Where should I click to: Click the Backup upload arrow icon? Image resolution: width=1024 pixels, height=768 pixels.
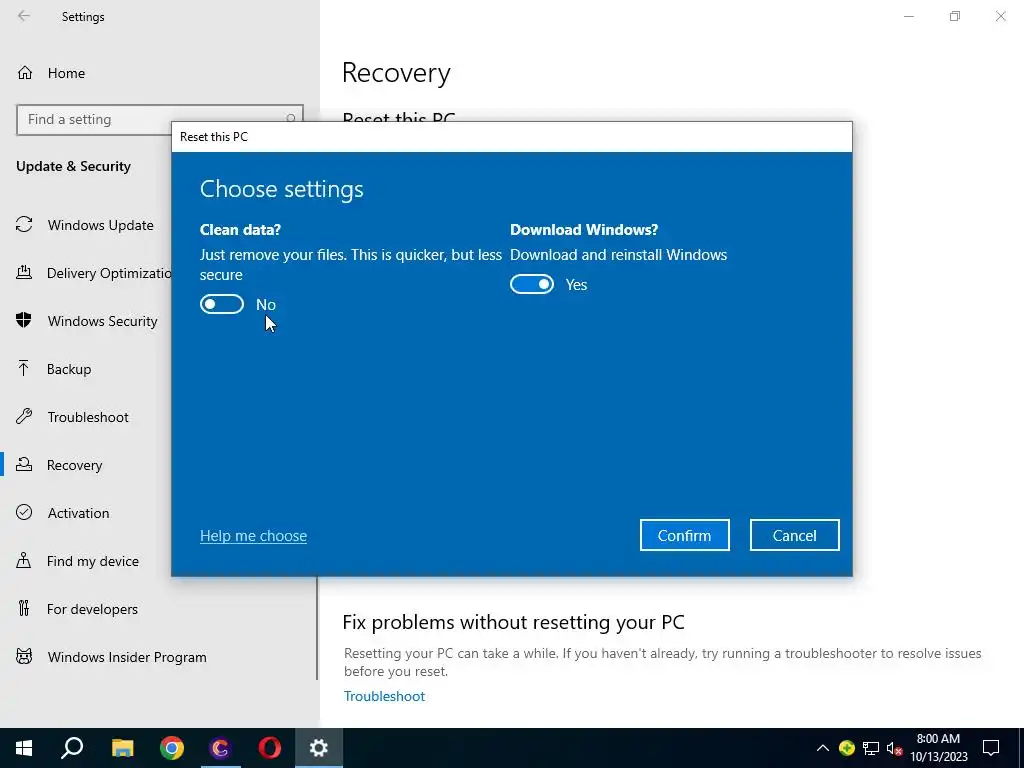coord(24,368)
